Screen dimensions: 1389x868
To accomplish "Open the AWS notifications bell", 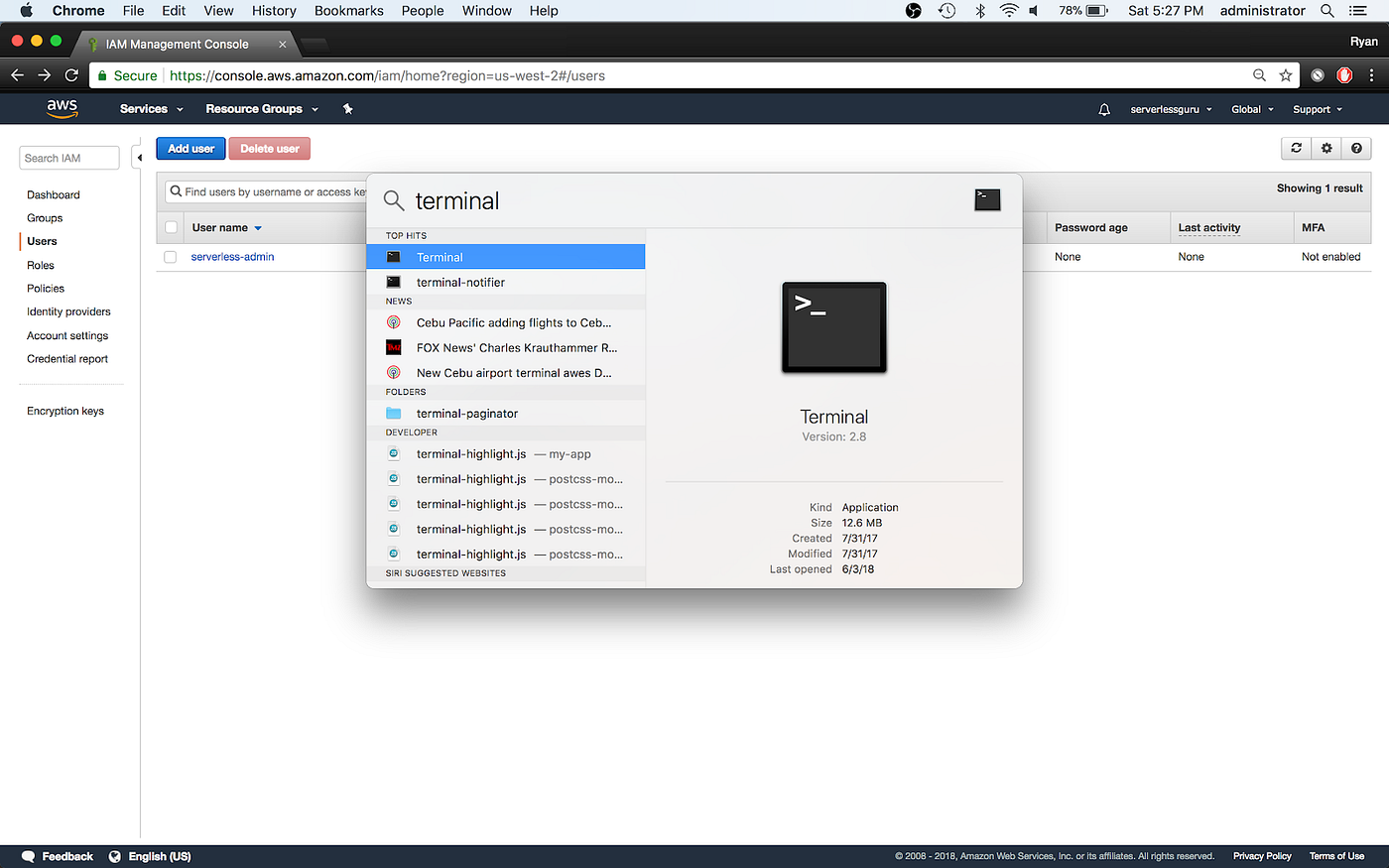I will [x=1104, y=109].
